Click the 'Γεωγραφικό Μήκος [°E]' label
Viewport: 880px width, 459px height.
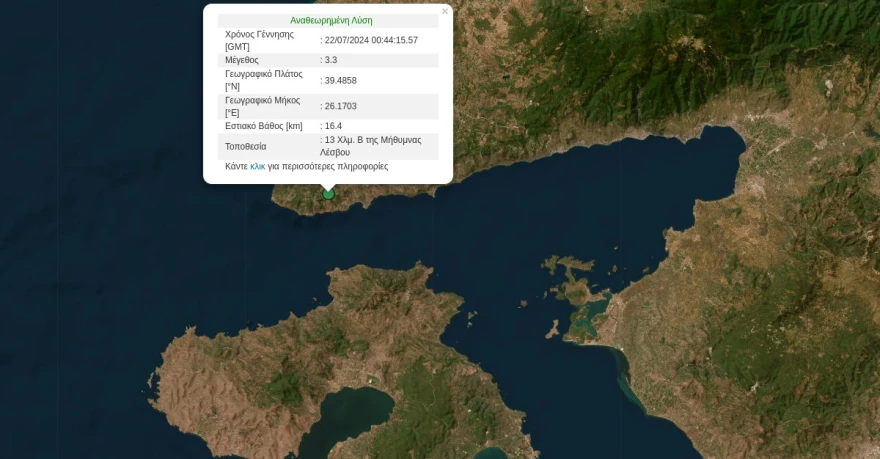pyautogui.click(x=262, y=106)
